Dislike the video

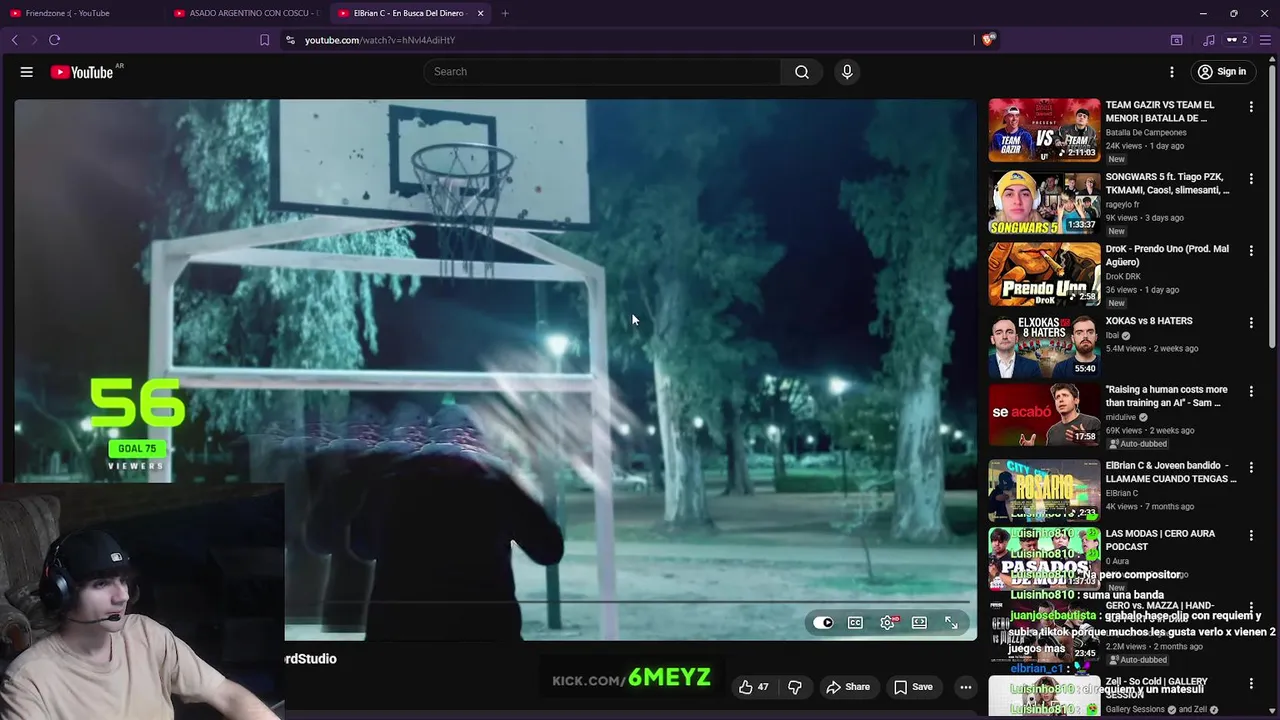795,687
